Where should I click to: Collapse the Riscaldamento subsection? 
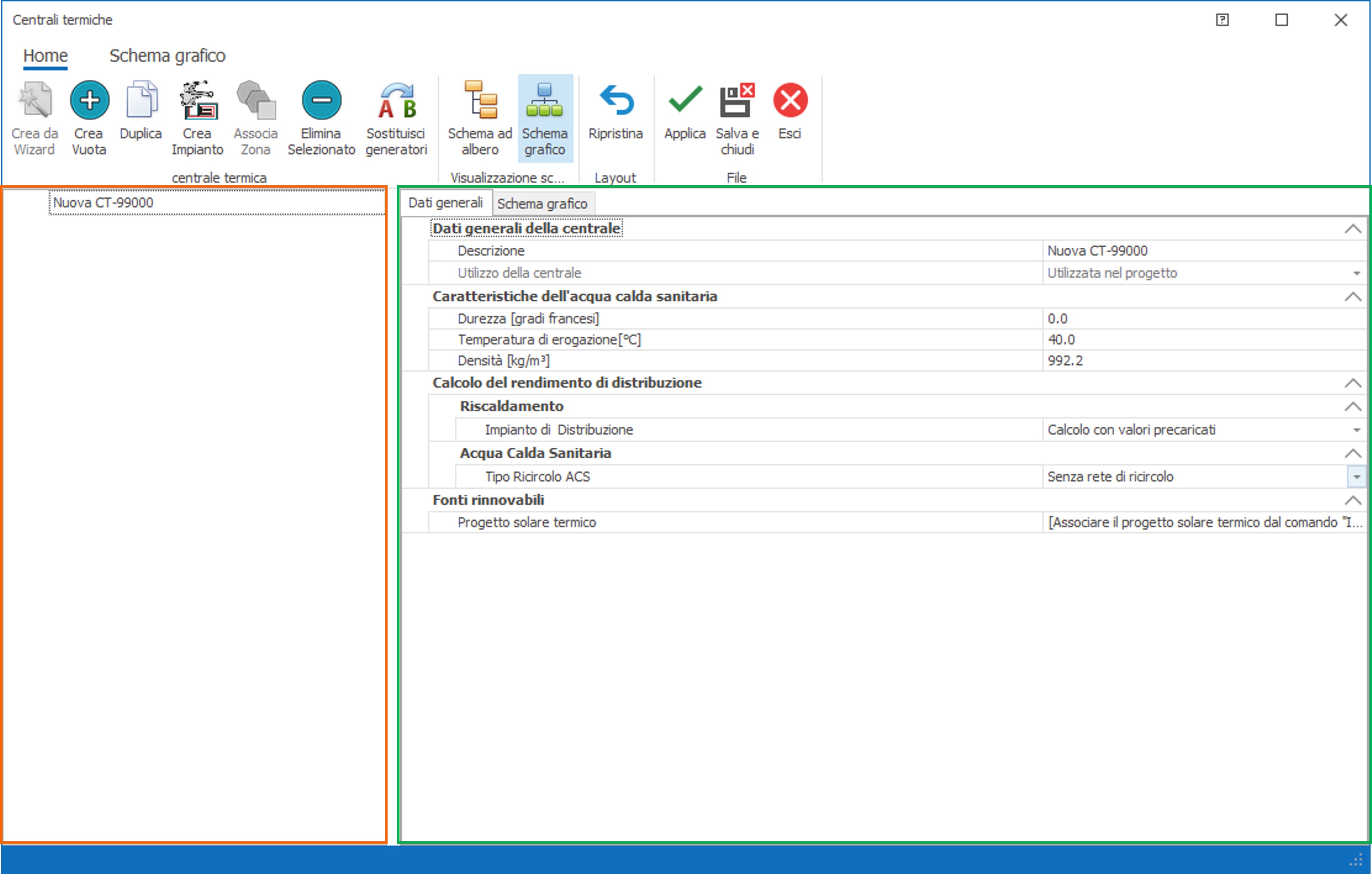[x=1353, y=407]
